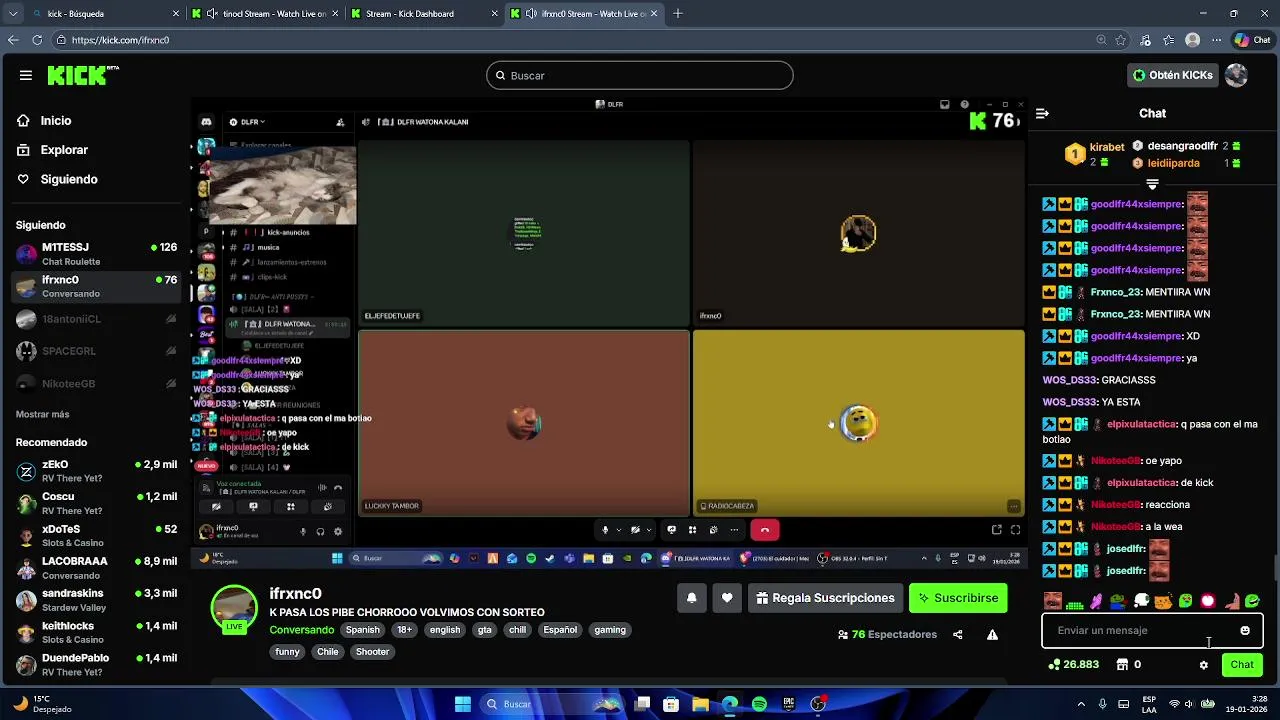Expand the gift leaderboard chevron

click(x=1152, y=184)
